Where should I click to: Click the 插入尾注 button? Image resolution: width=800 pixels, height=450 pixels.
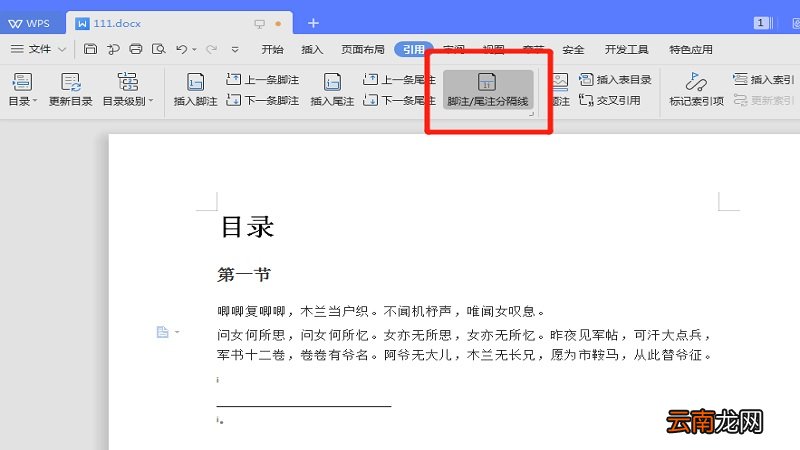(x=332, y=89)
